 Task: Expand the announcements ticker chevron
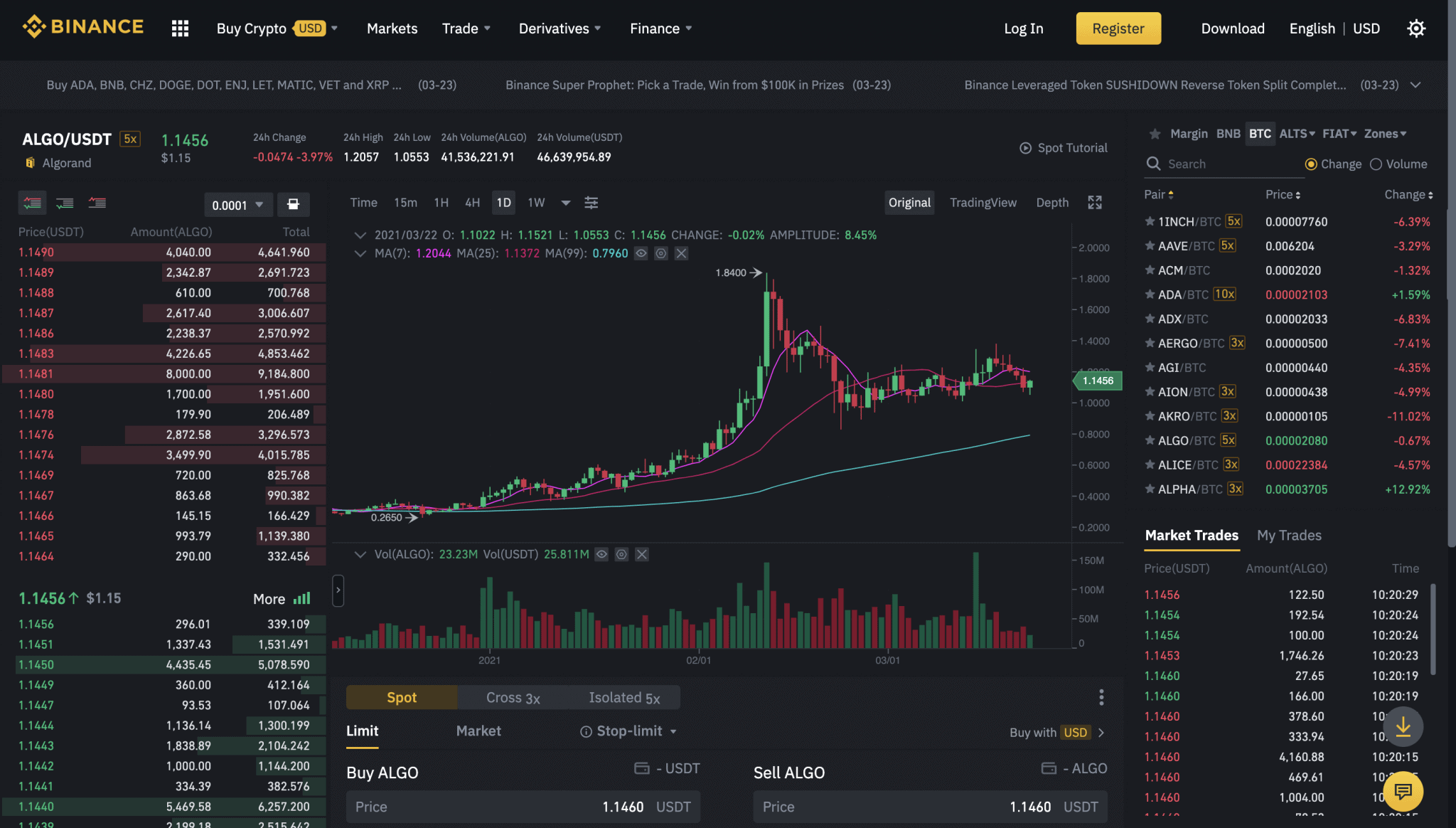1415,85
